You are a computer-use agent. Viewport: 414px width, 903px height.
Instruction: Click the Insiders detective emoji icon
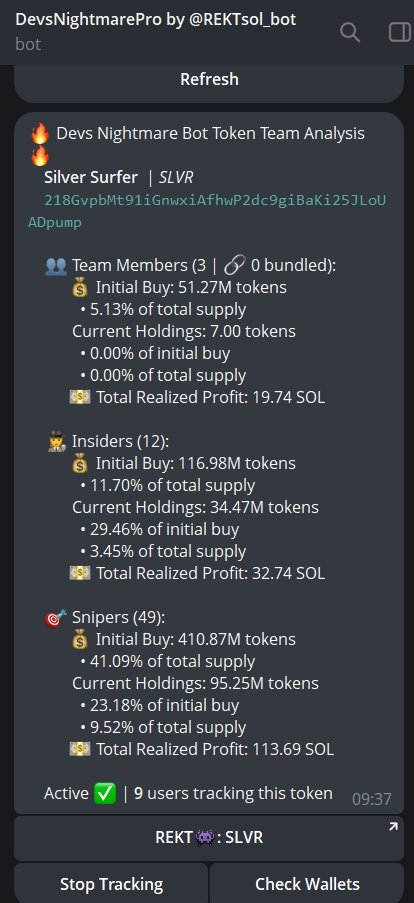point(56,442)
